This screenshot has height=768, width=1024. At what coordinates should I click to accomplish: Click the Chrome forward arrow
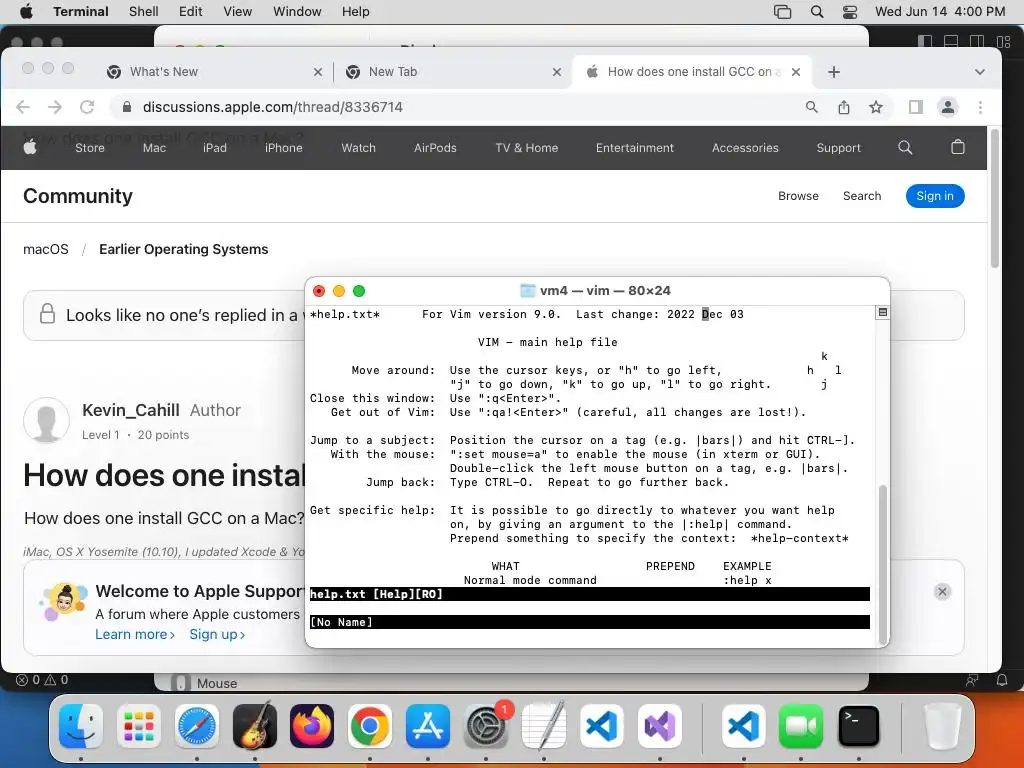[x=55, y=107]
